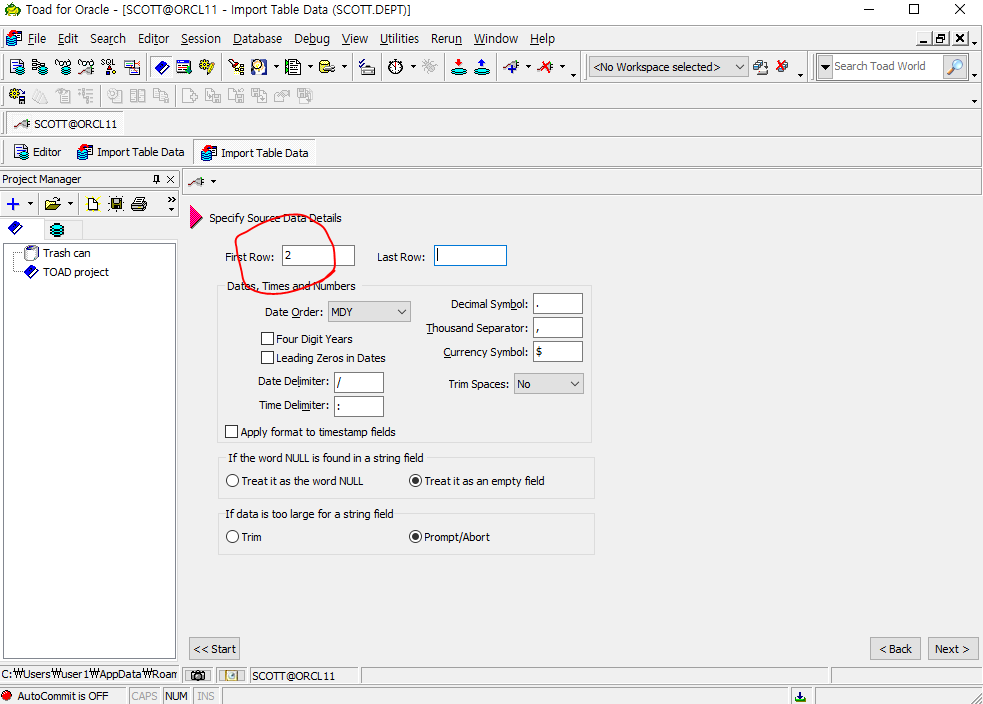983x704 pixels.
Task: Click the Search Toad World magnifier button
Action: 955,66
